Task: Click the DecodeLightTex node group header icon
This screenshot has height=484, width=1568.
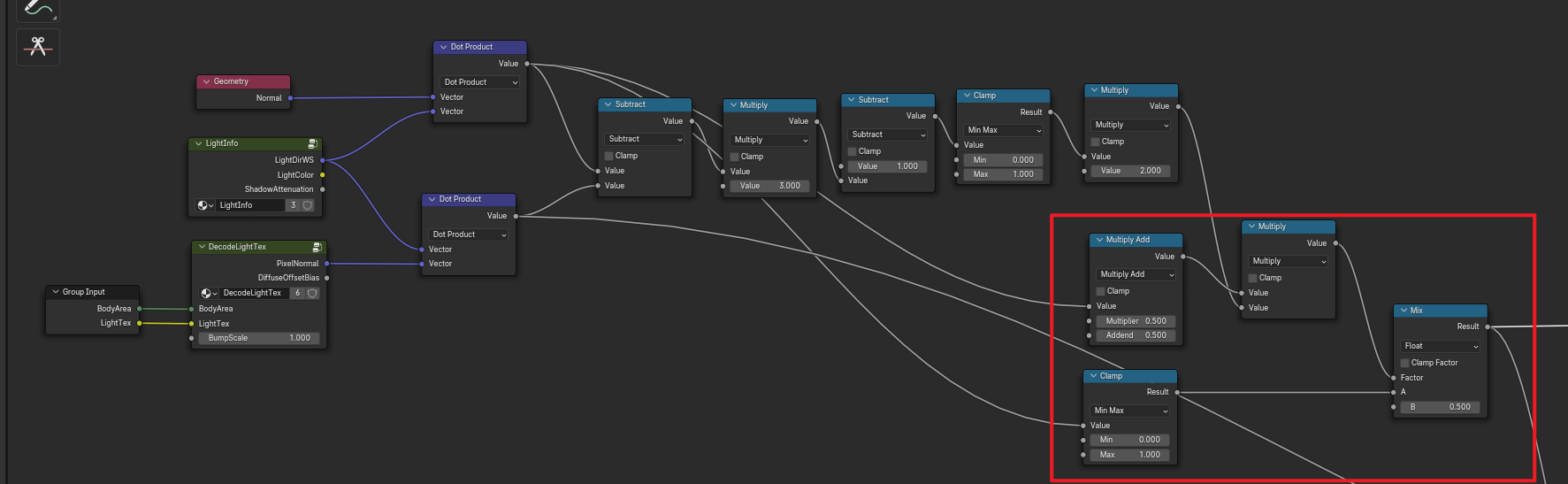Action: pos(317,247)
